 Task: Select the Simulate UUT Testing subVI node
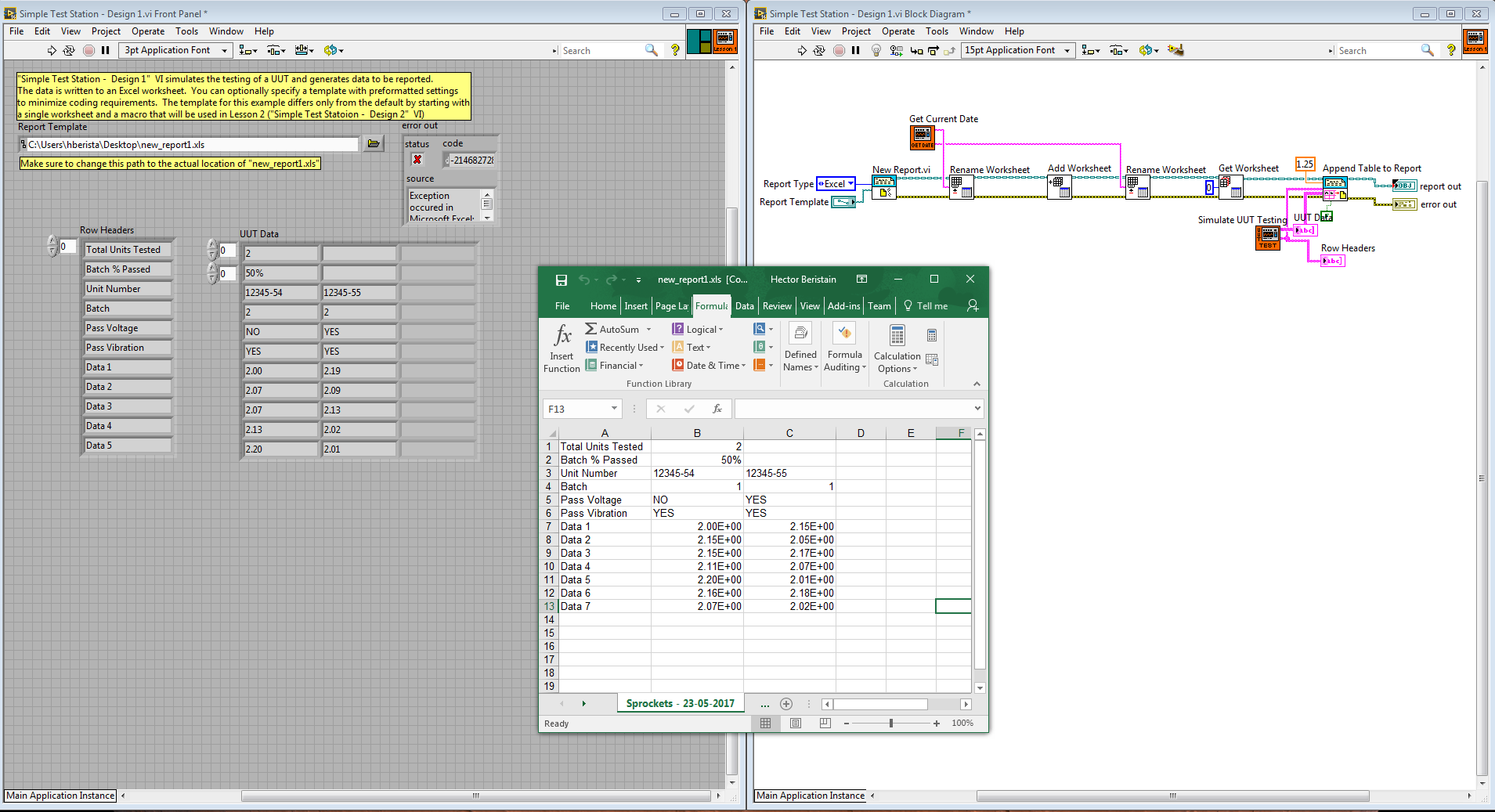tap(1268, 238)
